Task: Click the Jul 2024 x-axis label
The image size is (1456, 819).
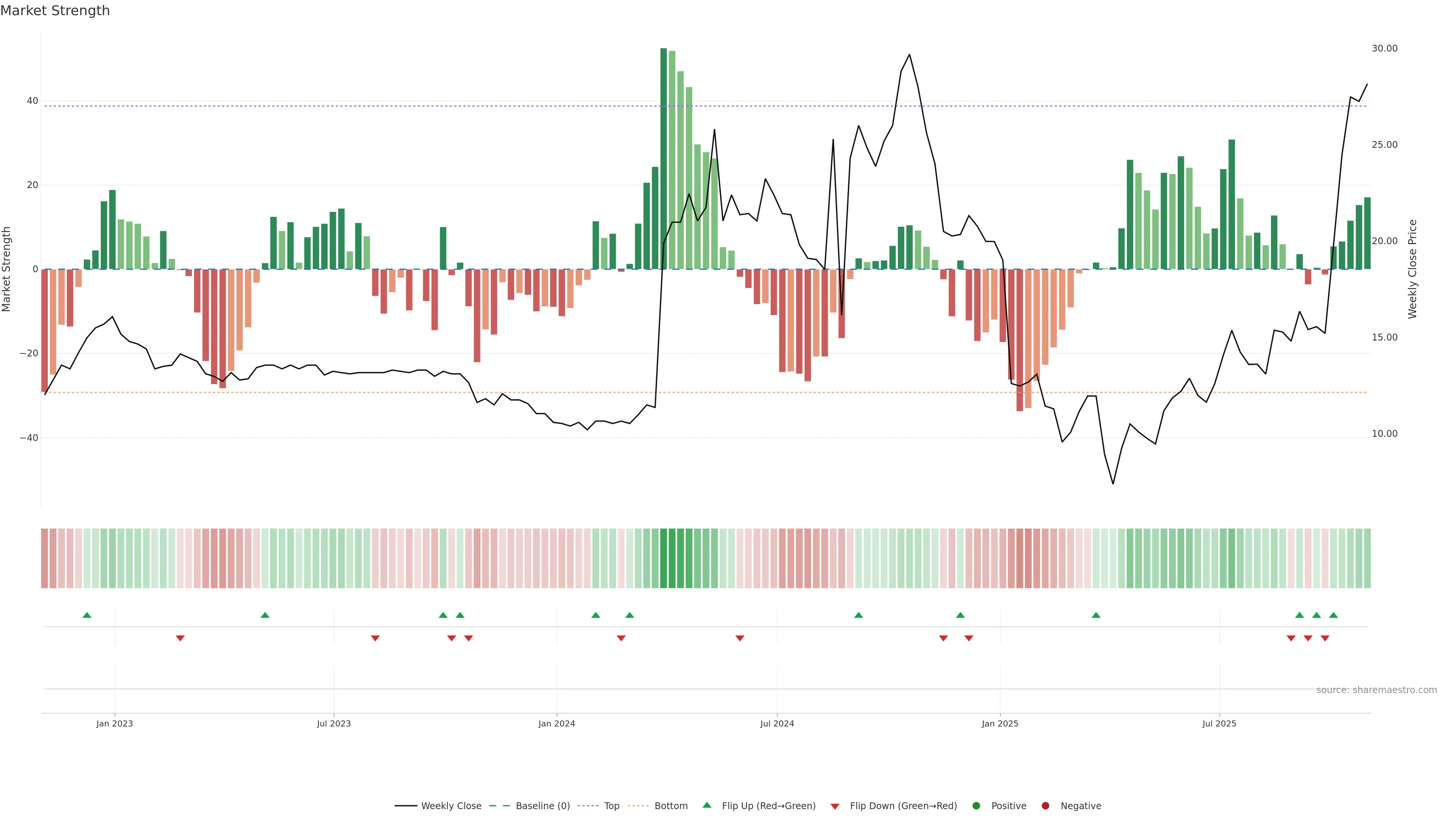Action: point(777,723)
